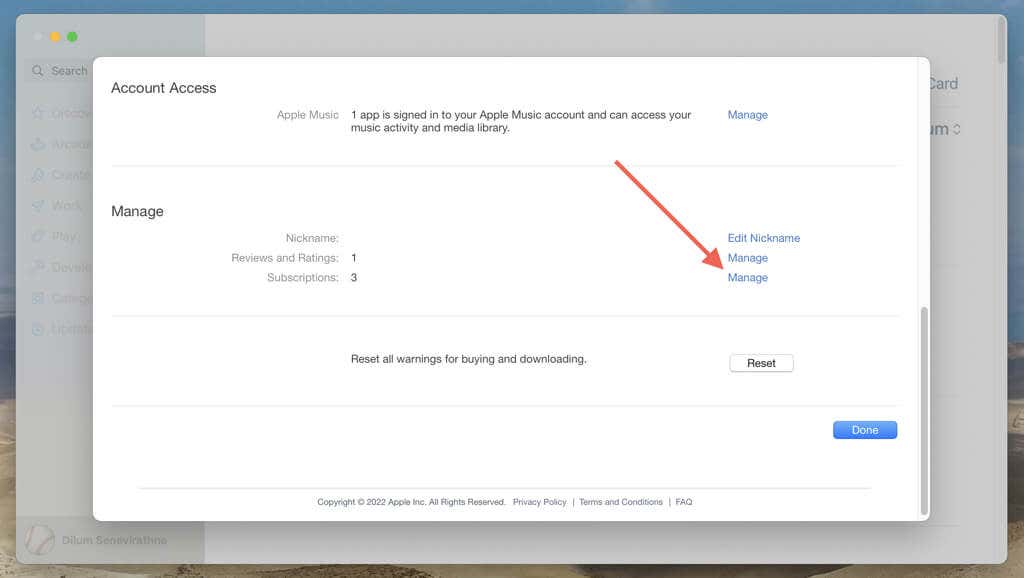This screenshot has width=1024, height=578.
Task: Open Updates from the sidebar
Action: coord(62,329)
